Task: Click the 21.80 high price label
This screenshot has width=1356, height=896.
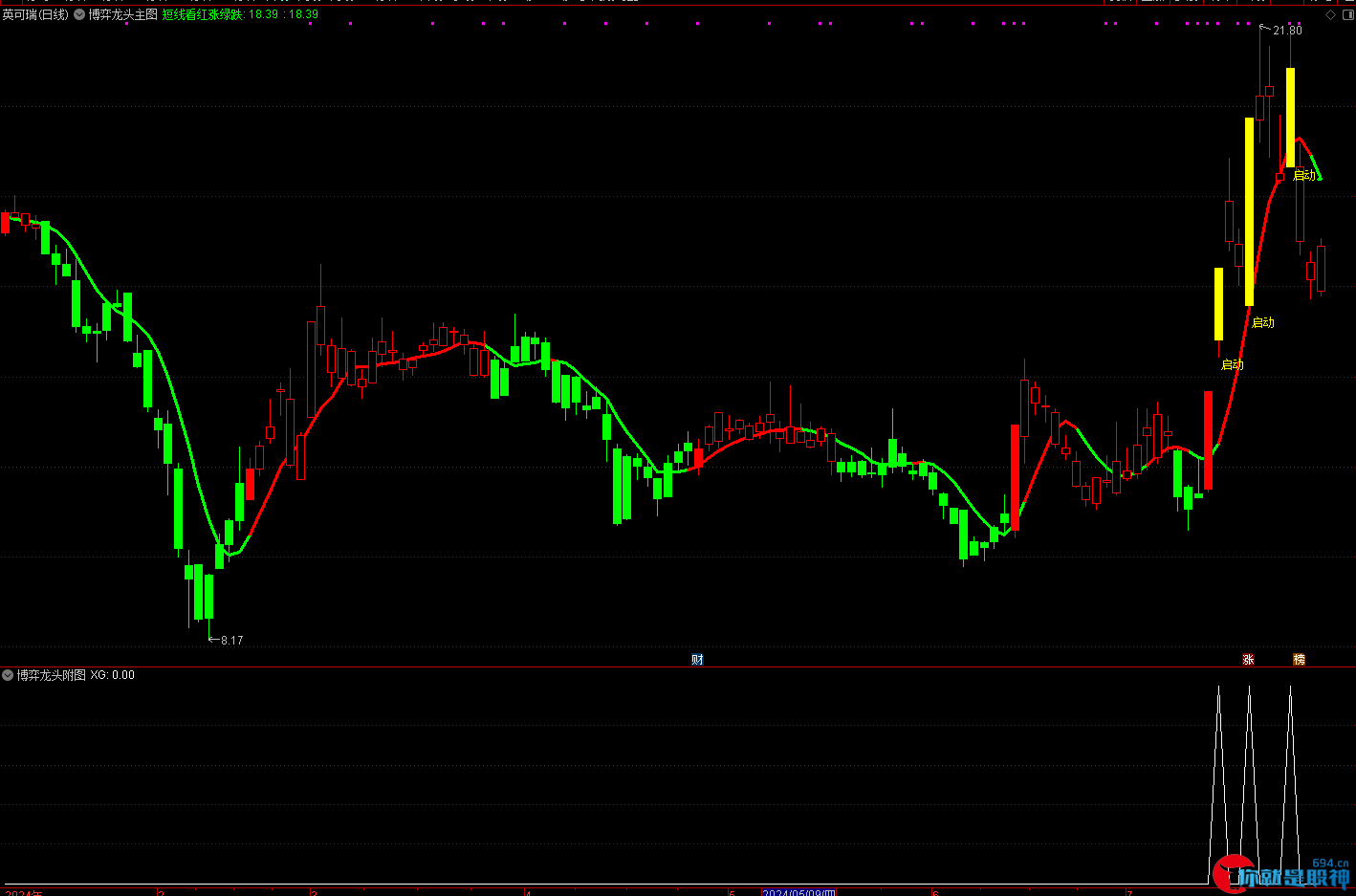Action: pos(1287,31)
